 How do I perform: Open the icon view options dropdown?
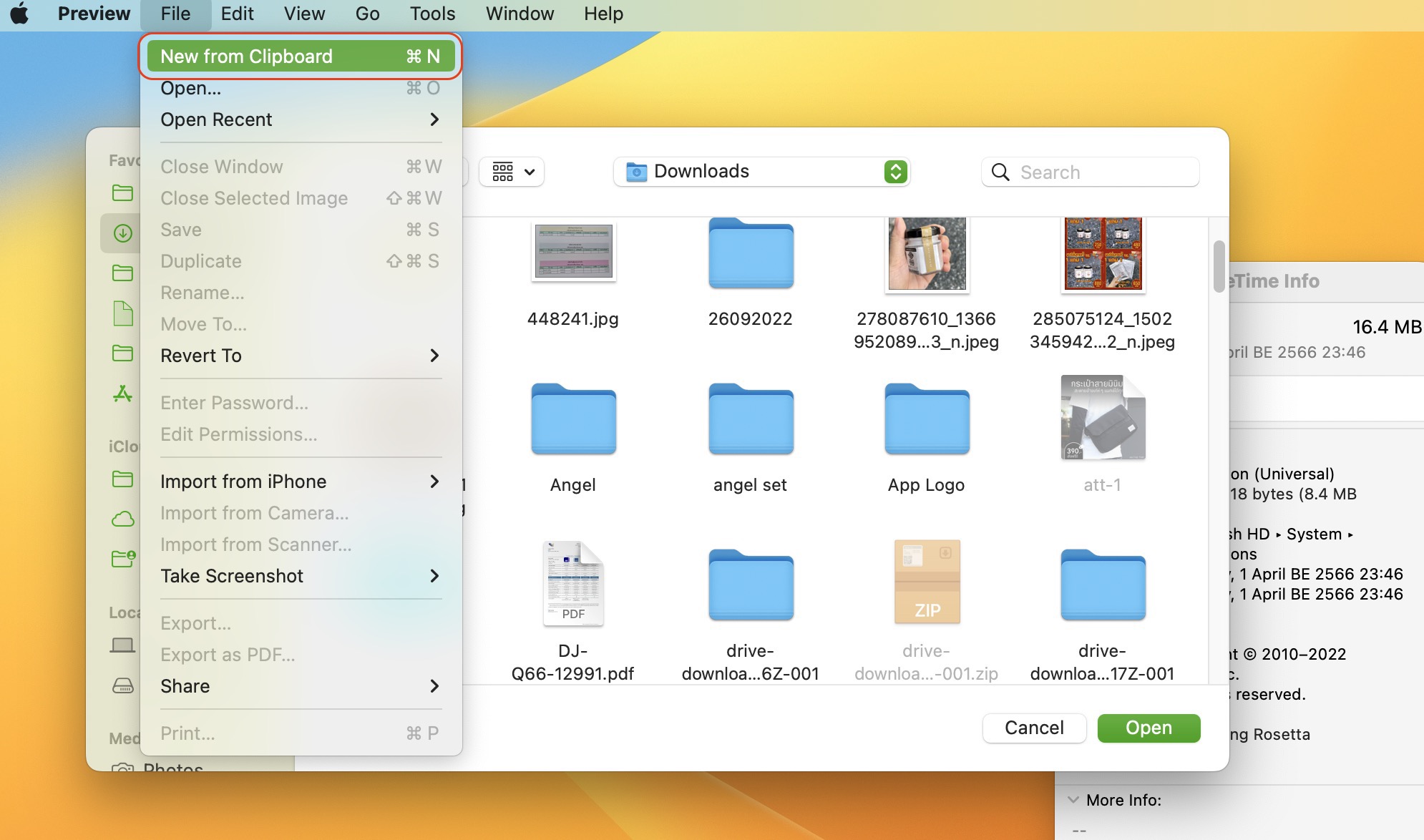click(x=512, y=172)
